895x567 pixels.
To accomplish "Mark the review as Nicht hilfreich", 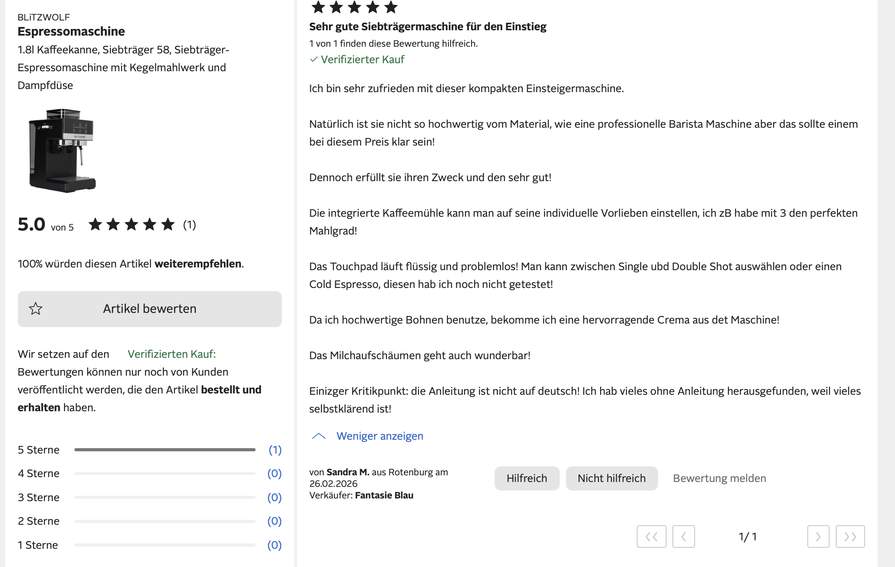I will point(611,478).
